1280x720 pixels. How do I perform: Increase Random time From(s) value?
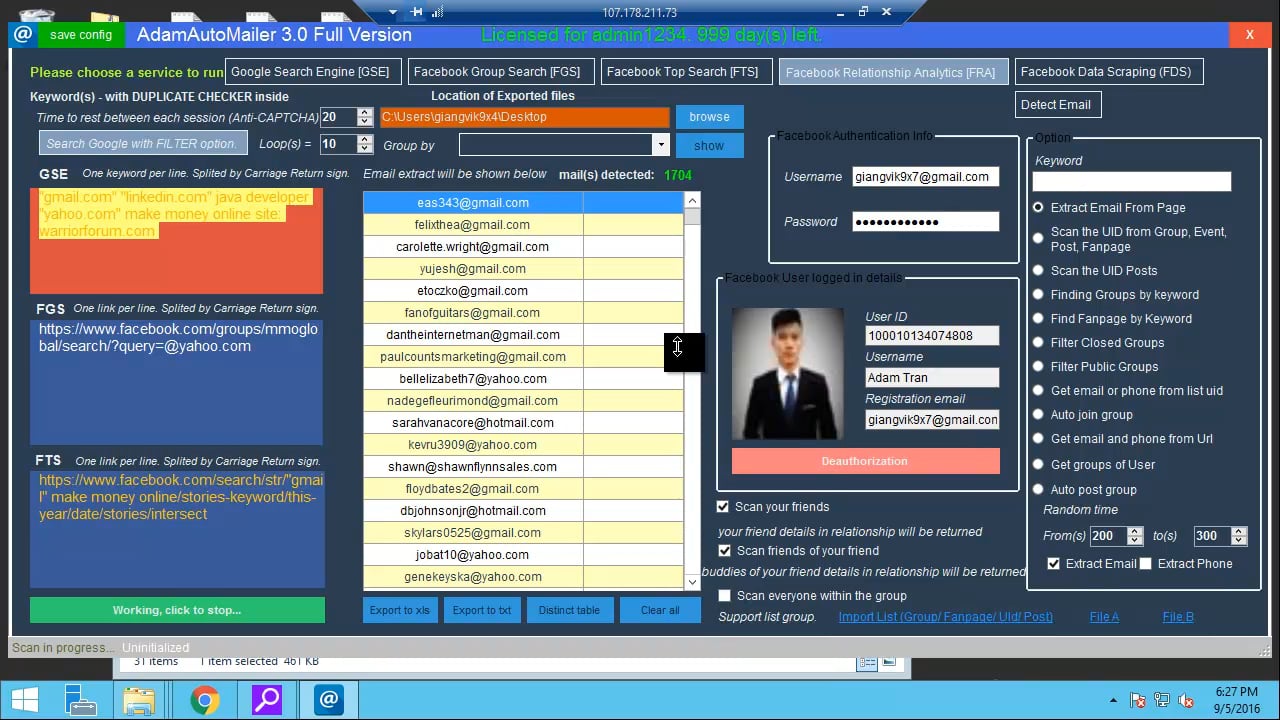pyautogui.click(x=1134, y=531)
